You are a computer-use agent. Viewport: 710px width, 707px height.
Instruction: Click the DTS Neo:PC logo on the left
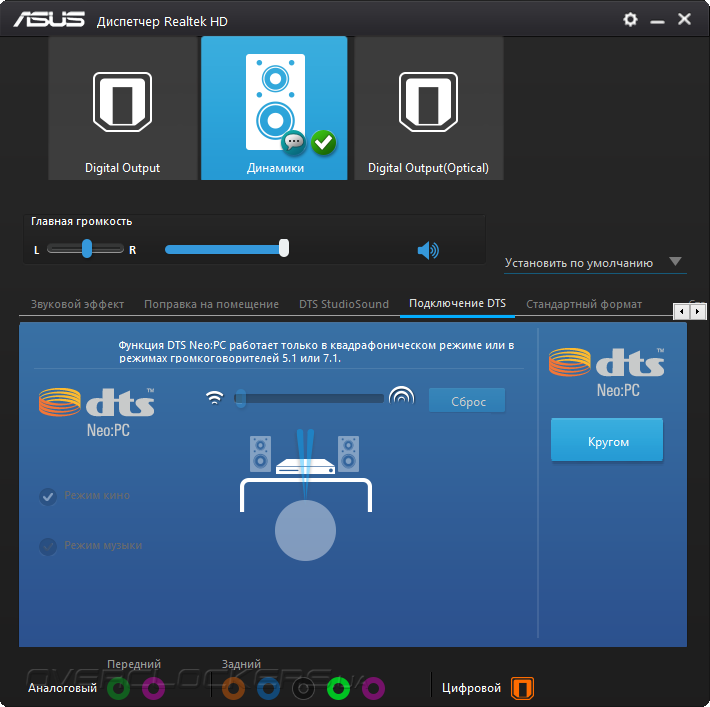tap(96, 412)
